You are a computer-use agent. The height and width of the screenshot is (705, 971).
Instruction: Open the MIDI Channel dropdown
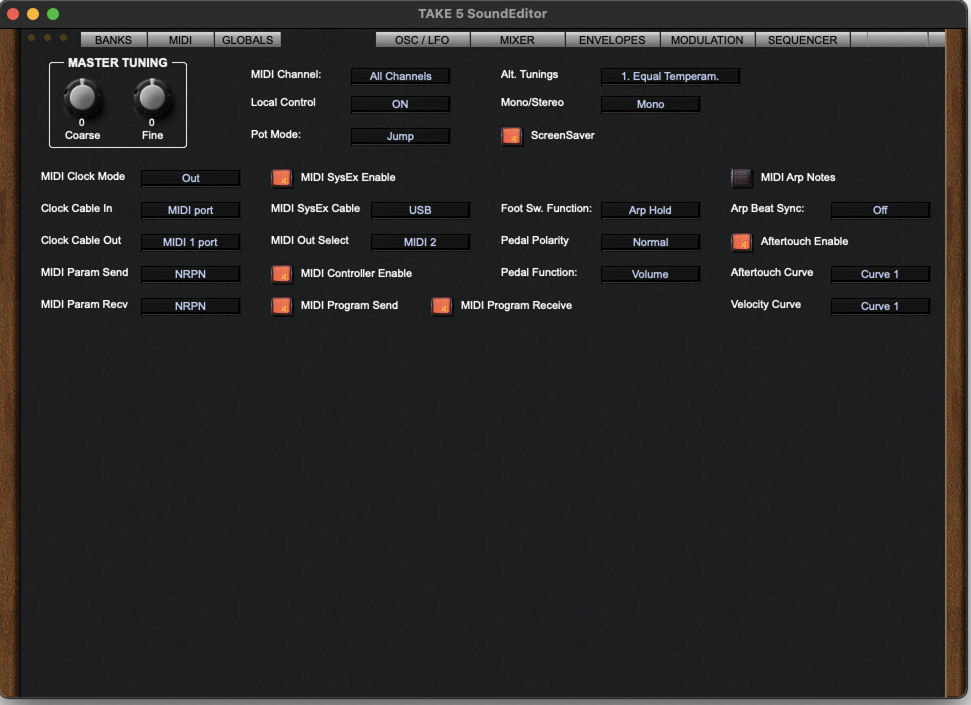click(400, 76)
